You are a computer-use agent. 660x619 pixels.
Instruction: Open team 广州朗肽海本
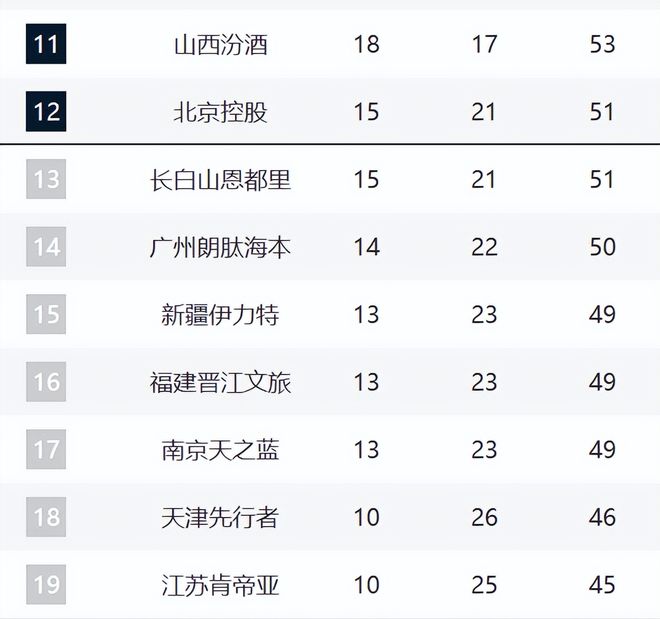tap(220, 247)
